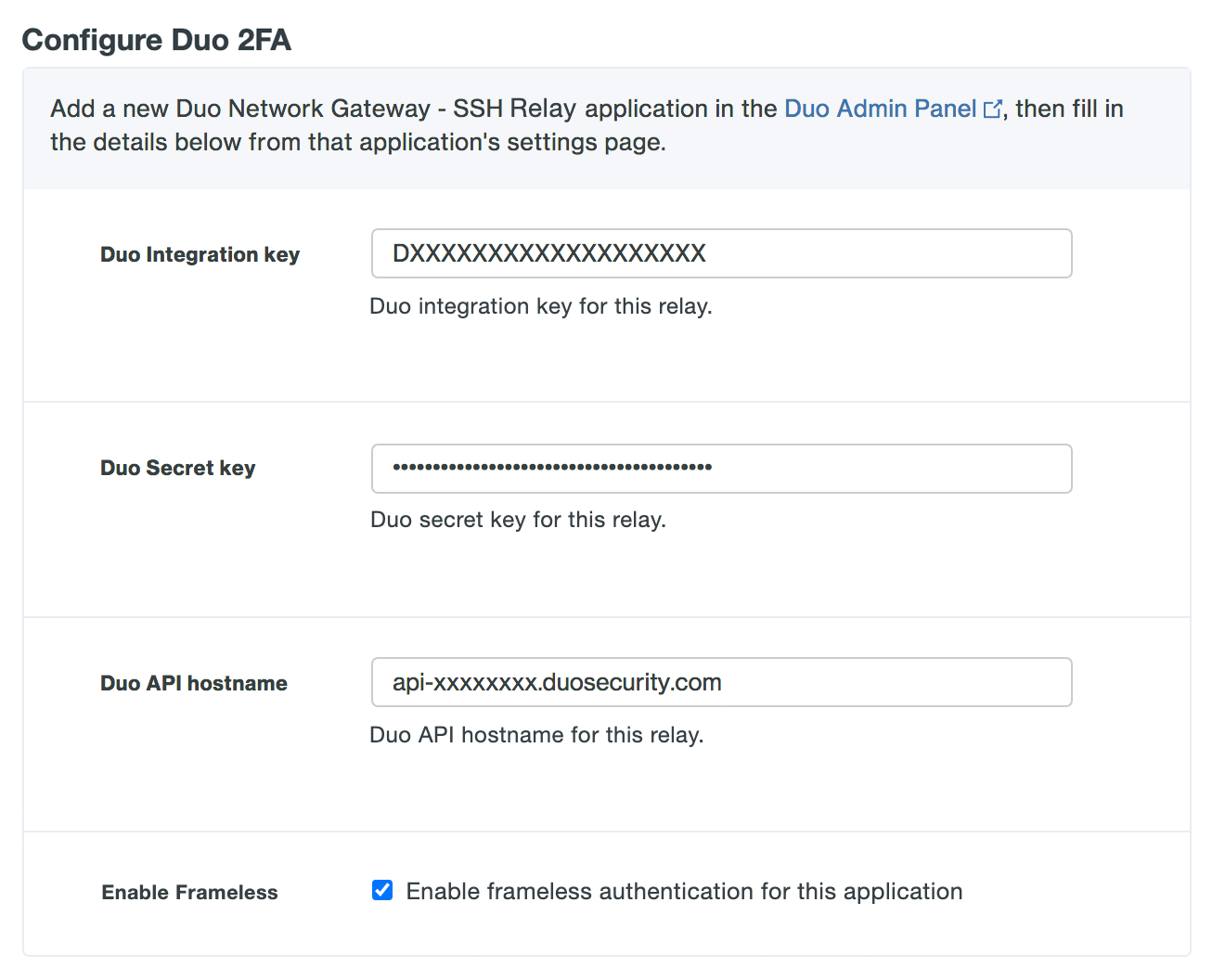Click inside the Duo Secret key field

coord(721,469)
